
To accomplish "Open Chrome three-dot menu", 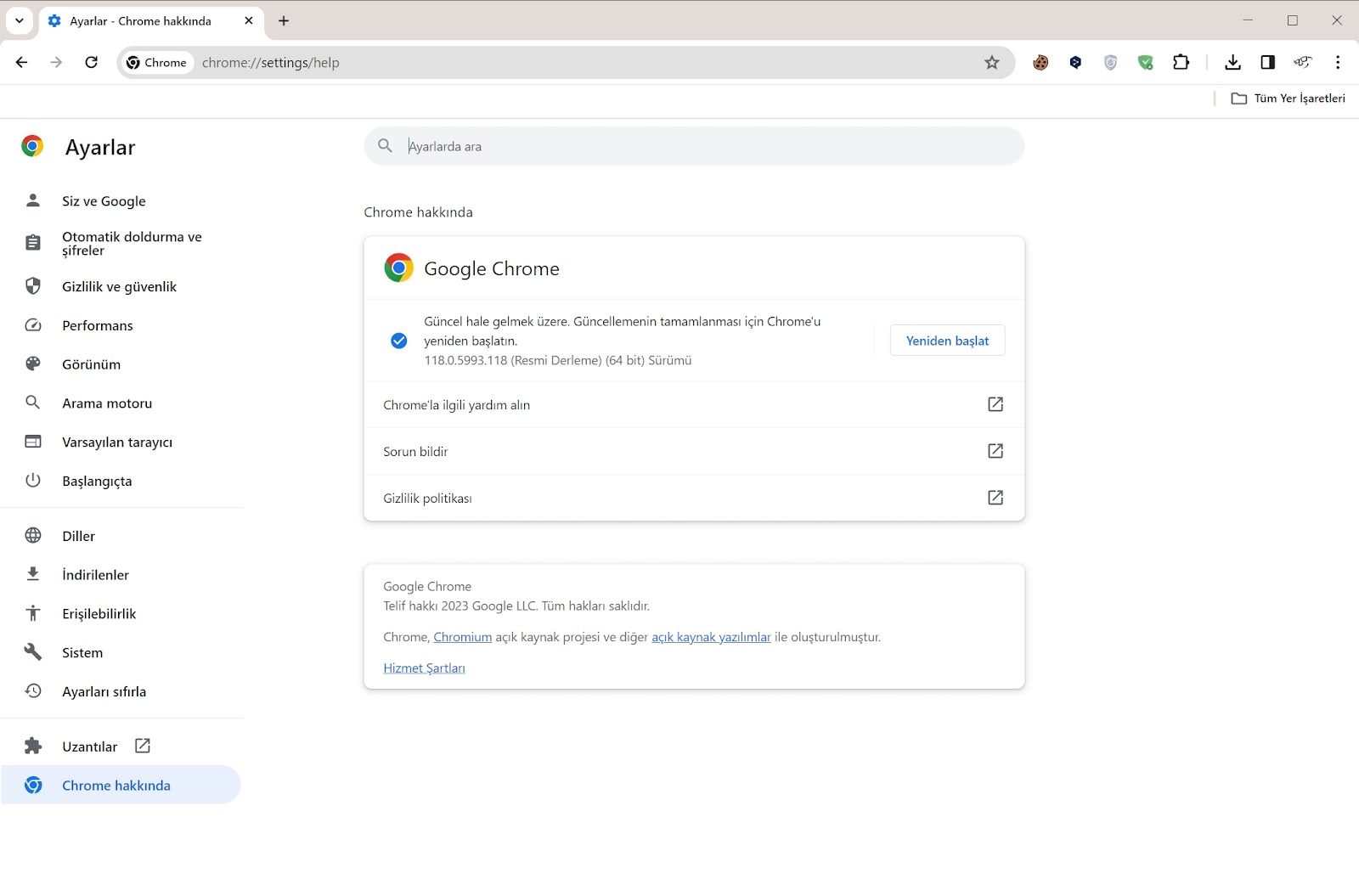I will click(1338, 62).
